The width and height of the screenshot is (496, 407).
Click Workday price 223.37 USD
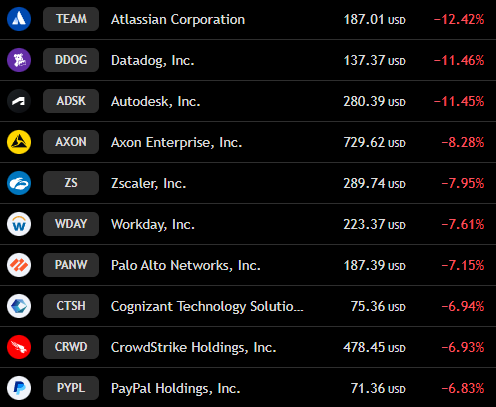point(374,224)
